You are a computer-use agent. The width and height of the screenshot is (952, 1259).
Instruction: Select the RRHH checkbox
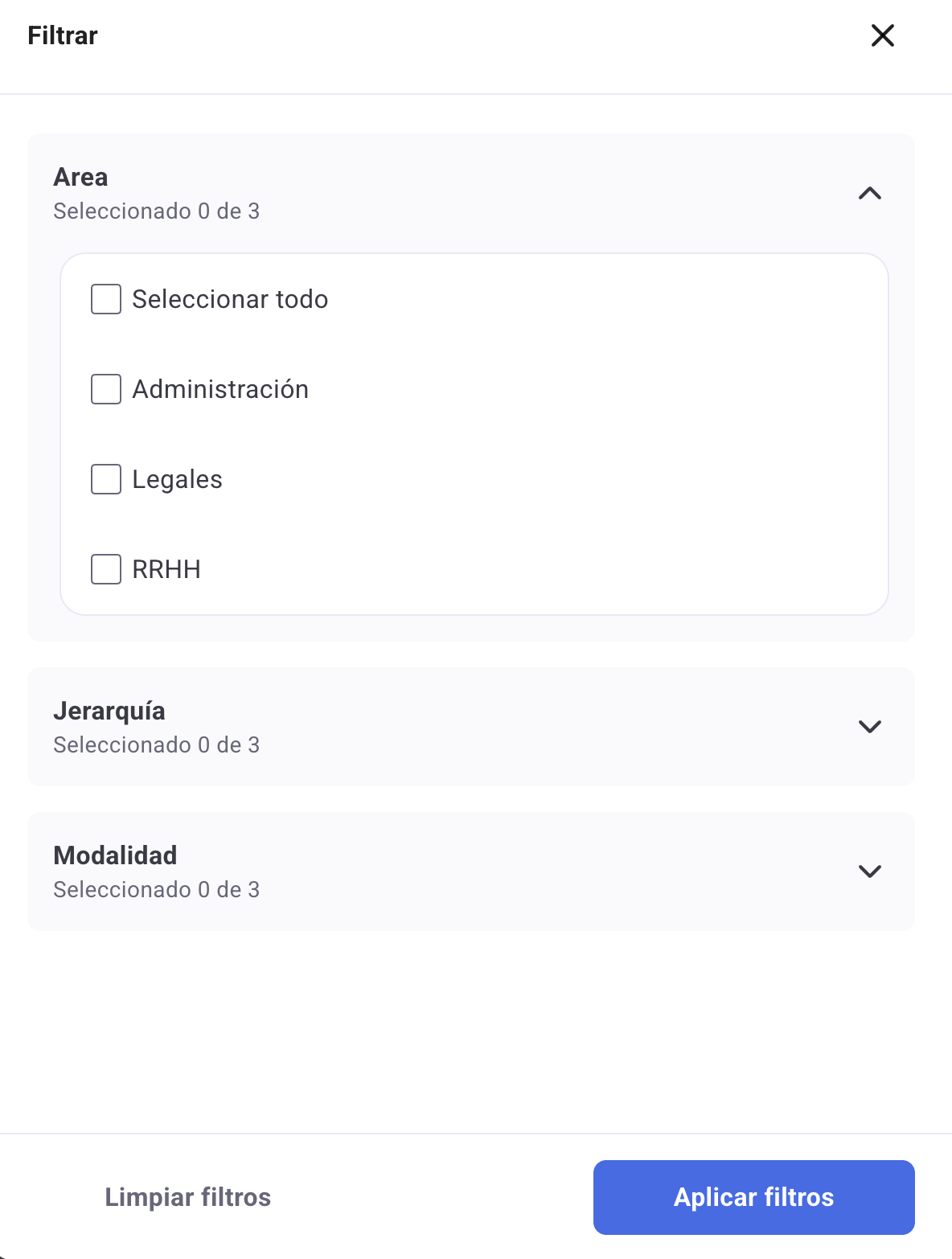point(106,569)
